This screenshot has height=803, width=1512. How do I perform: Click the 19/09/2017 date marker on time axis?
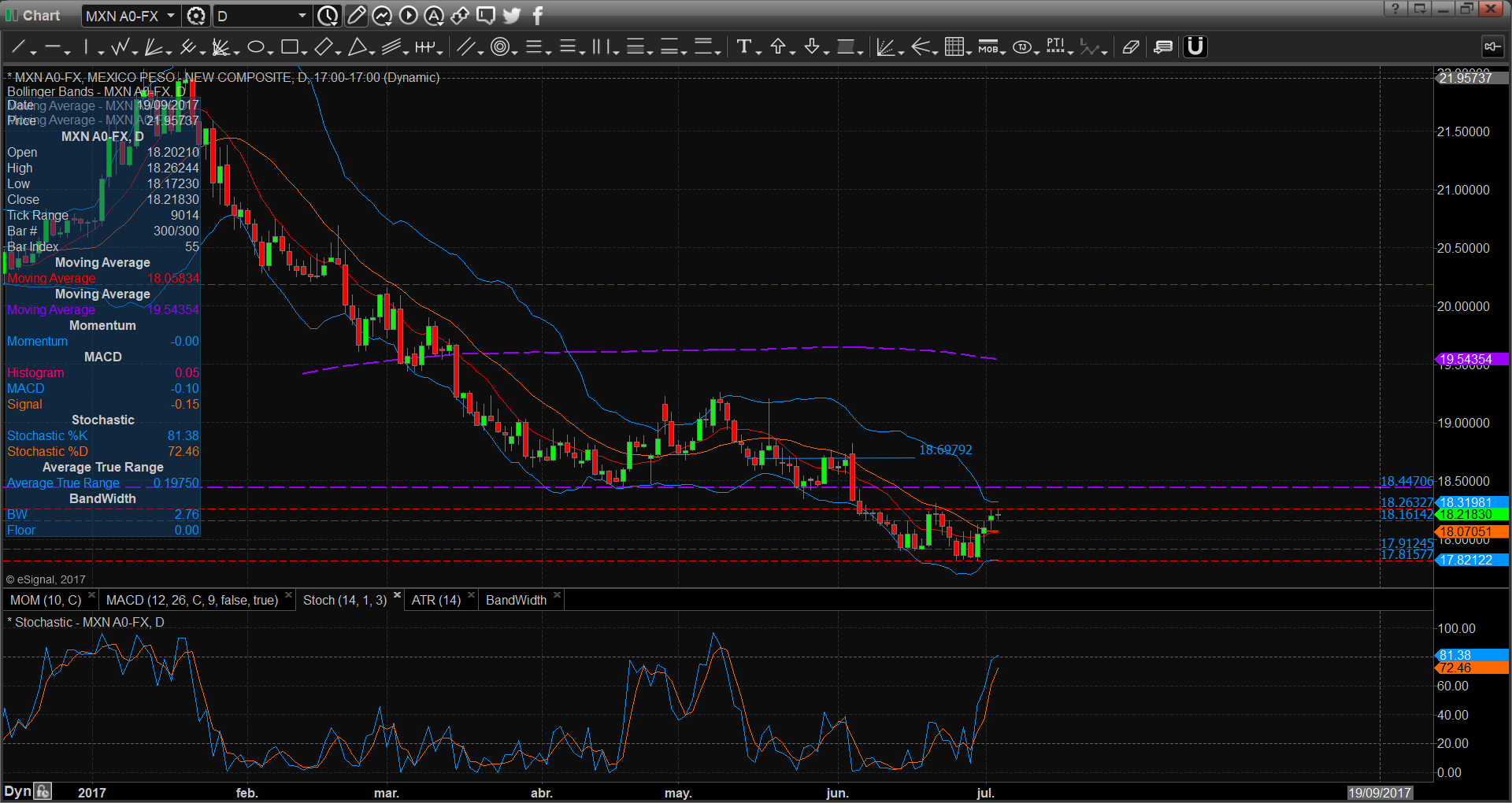(1379, 793)
